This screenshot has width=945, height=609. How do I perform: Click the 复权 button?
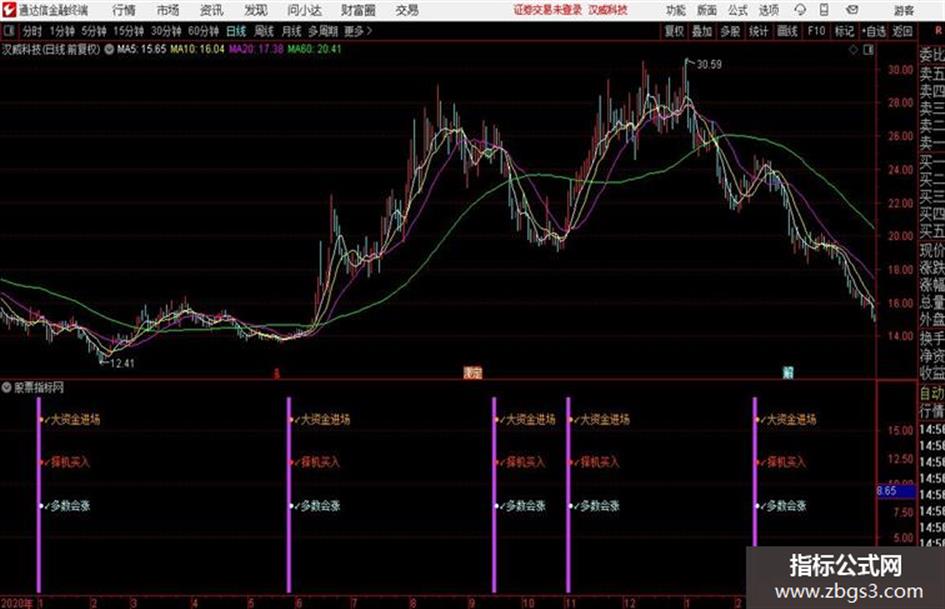pyautogui.click(x=674, y=31)
